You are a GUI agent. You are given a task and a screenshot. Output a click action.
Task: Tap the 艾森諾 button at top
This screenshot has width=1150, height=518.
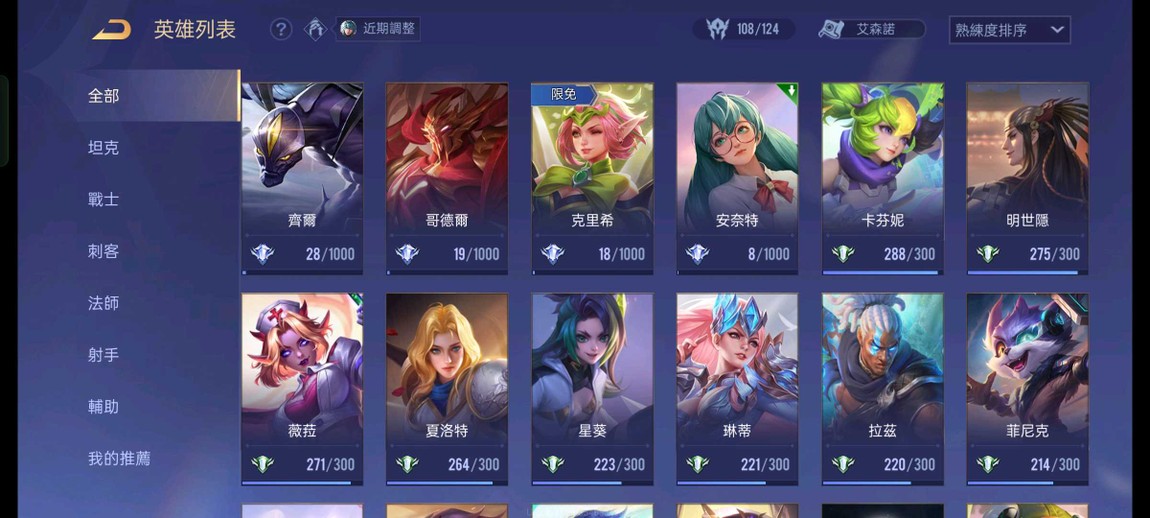tap(872, 29)
